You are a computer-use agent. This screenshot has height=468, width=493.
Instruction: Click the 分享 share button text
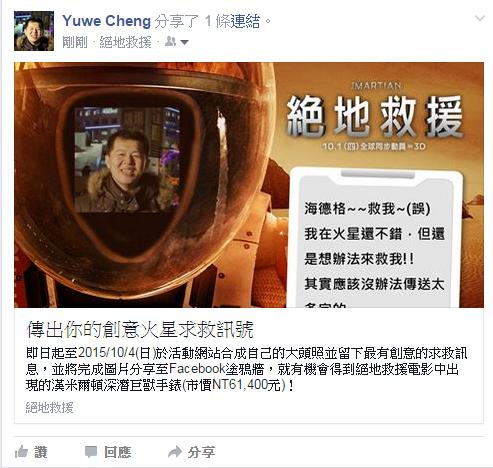[201, 452]
